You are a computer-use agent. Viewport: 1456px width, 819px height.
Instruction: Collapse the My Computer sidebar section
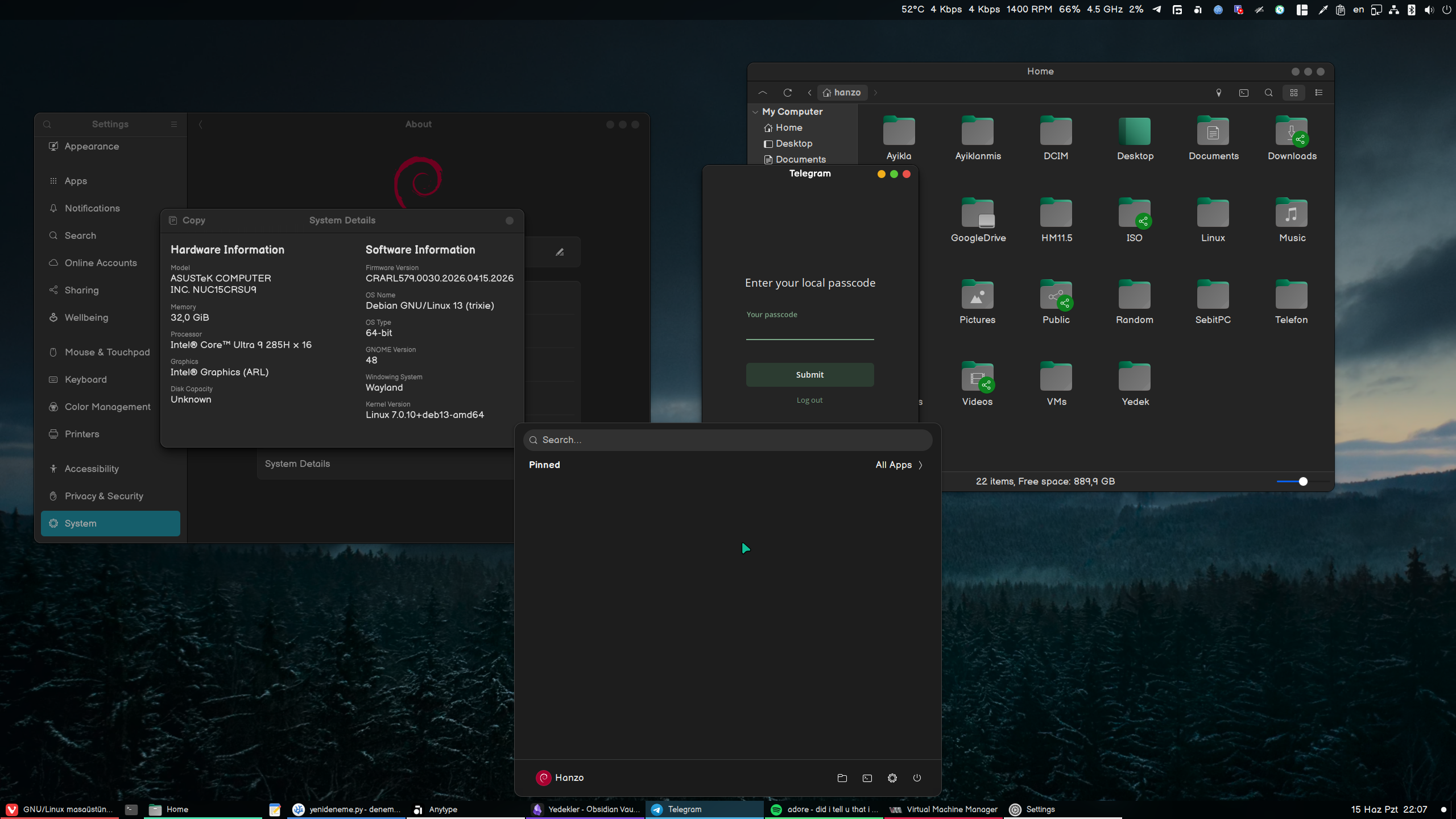[755, 112]
